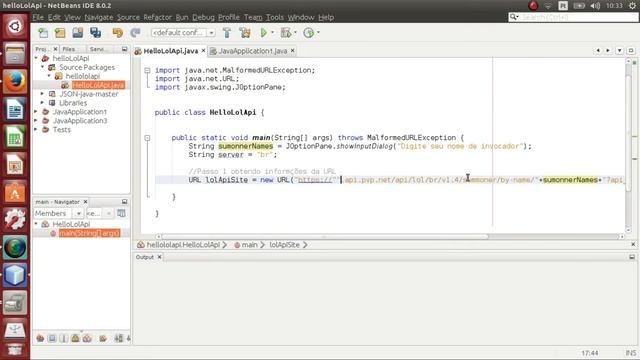Click the Redo toolbar icon
This screenshot has width=640, height=360.
pos(135,33)
